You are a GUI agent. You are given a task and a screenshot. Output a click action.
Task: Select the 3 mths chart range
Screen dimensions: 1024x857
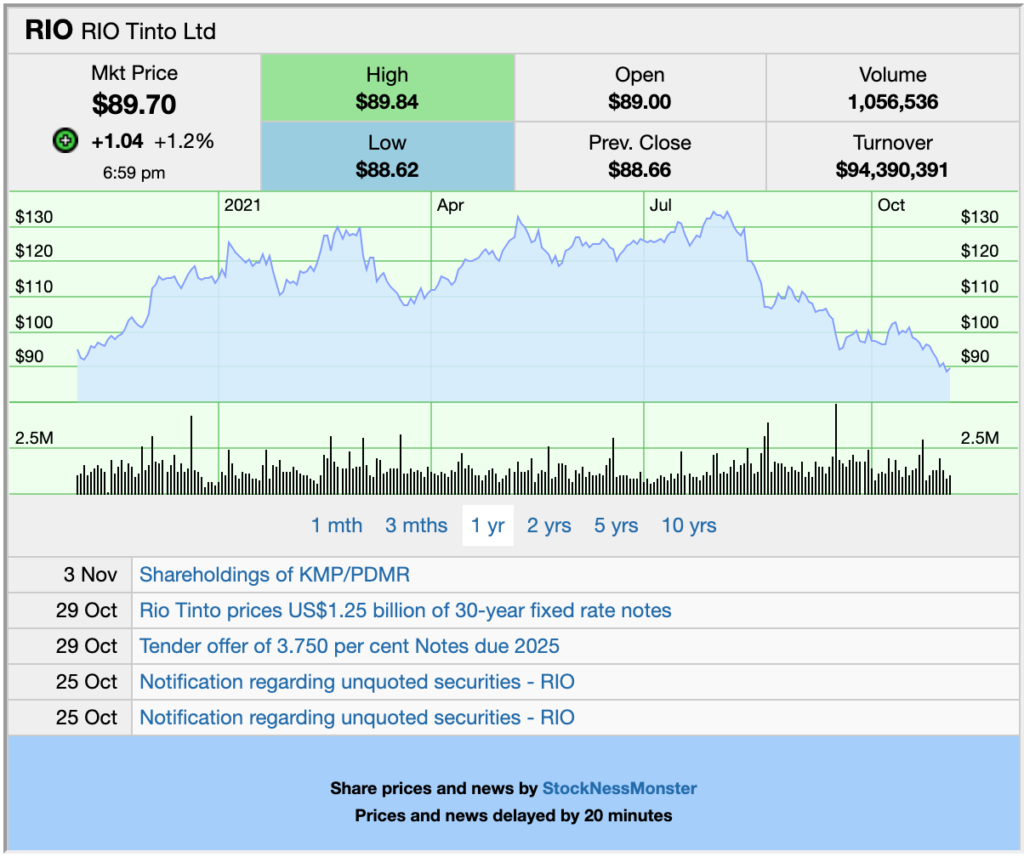(416, 525)
